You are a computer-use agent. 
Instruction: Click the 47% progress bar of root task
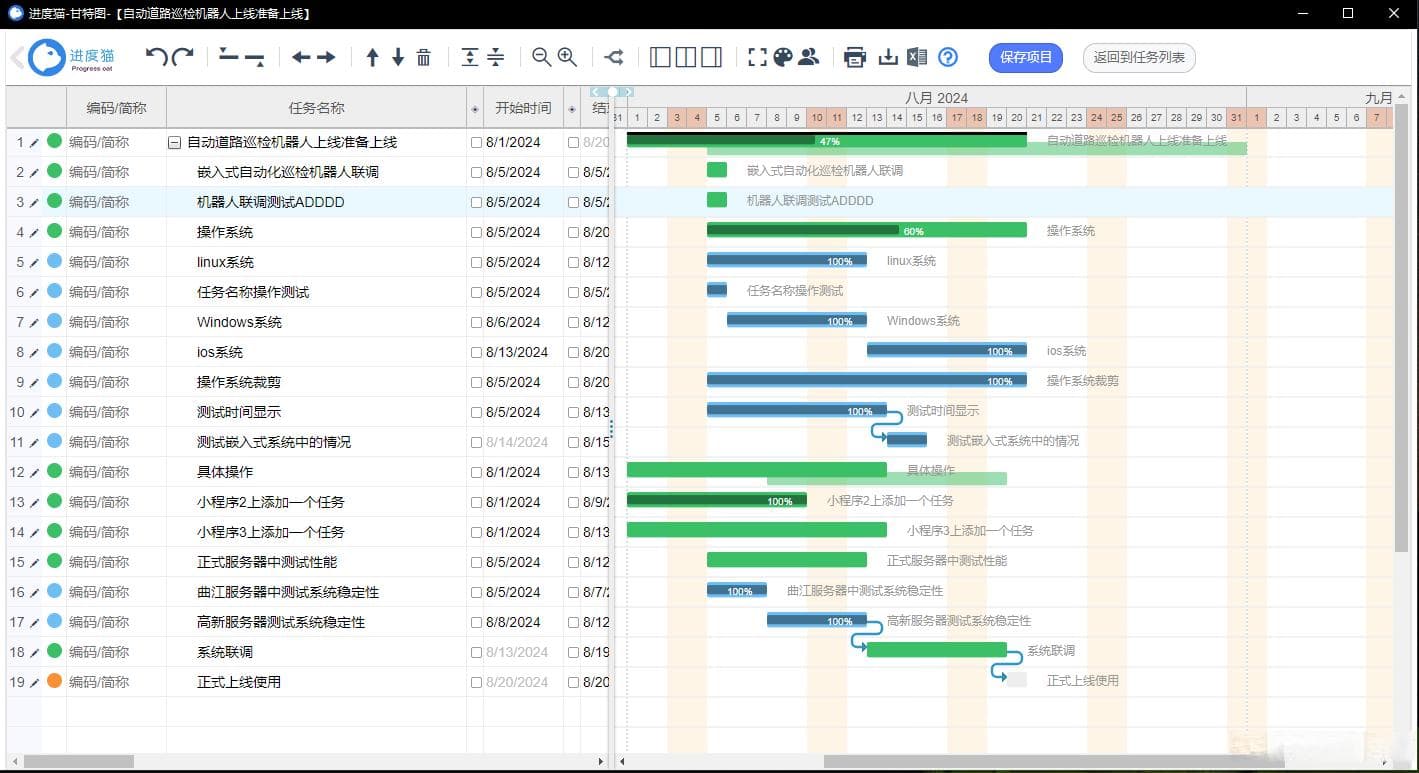pos(827,141)
